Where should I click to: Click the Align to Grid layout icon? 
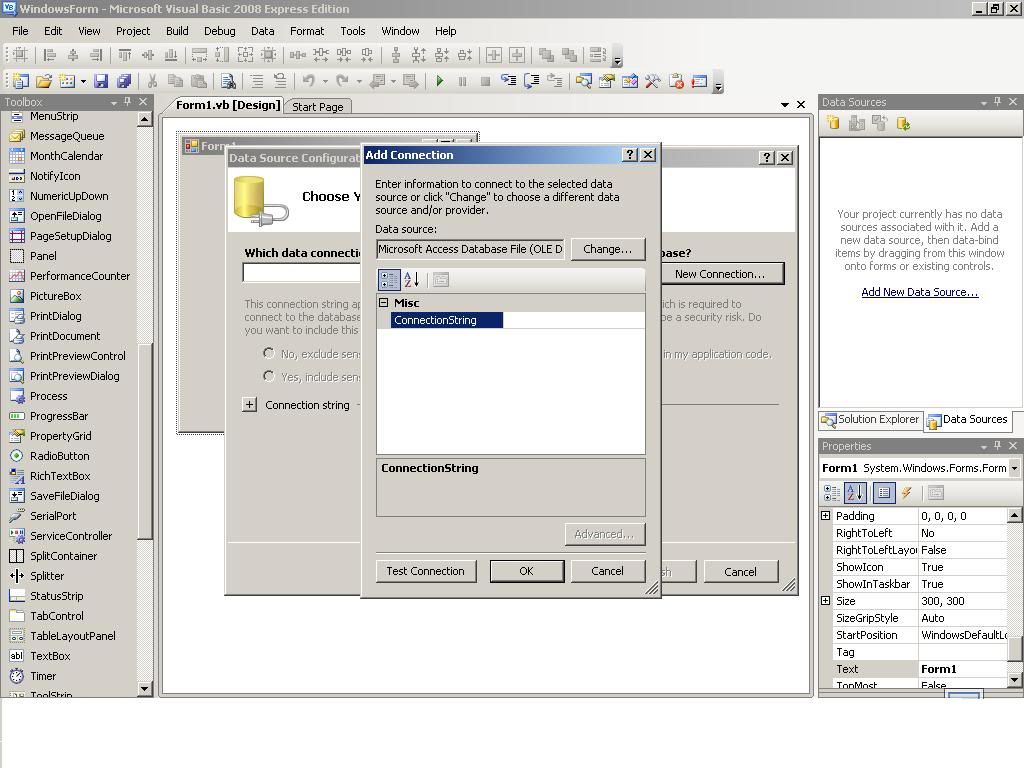(x=20, y=55)
